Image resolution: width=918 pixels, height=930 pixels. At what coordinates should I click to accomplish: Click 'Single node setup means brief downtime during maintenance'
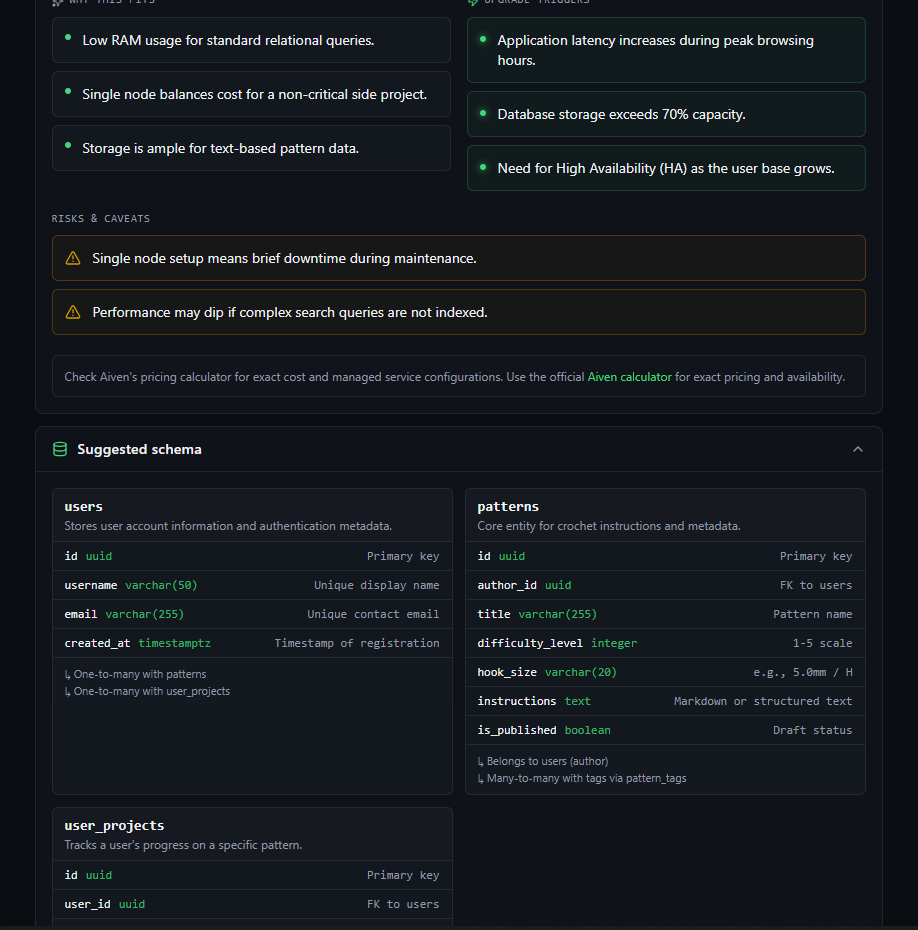284,259
